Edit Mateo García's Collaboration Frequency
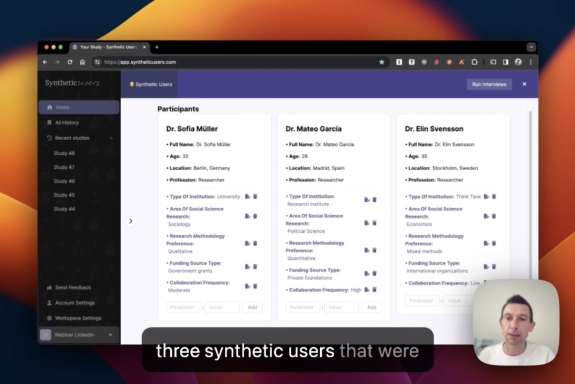The height and width of the screenshot is (384, 575). coord(367,290)
